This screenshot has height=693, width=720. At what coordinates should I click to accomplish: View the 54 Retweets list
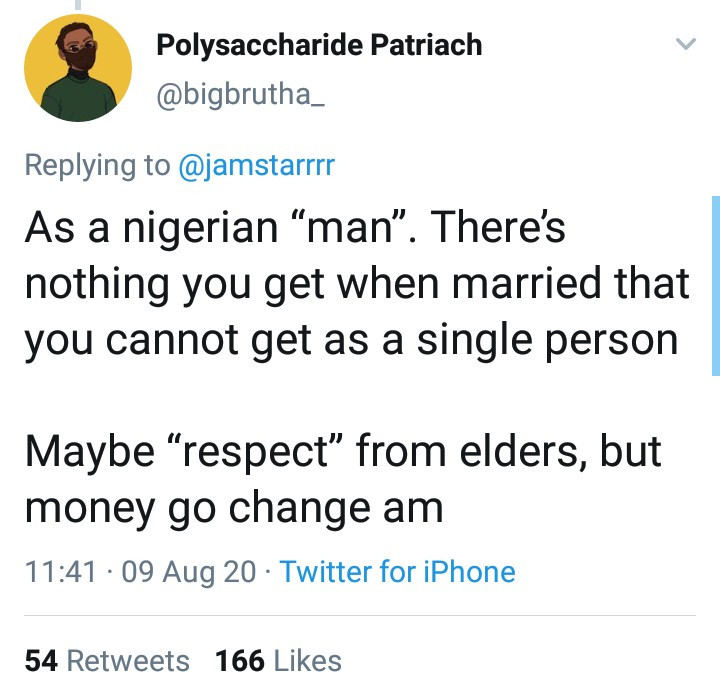click(x=107, y=661)
